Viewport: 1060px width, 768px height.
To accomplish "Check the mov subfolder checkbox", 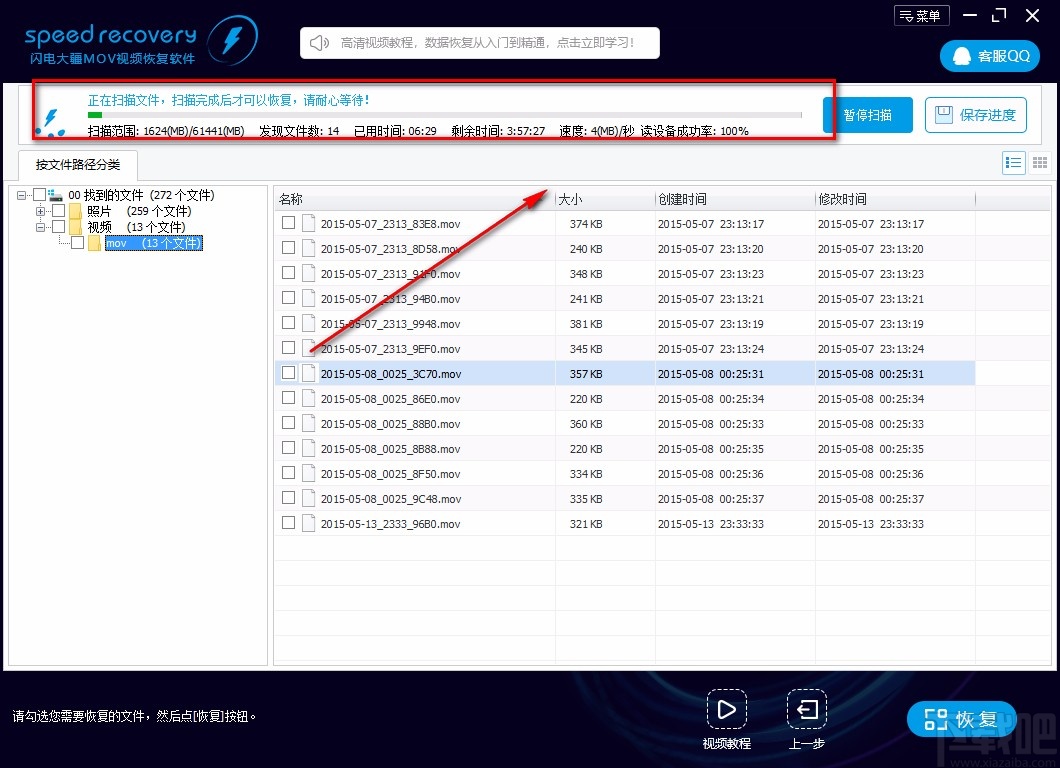I will pos(78,243).
